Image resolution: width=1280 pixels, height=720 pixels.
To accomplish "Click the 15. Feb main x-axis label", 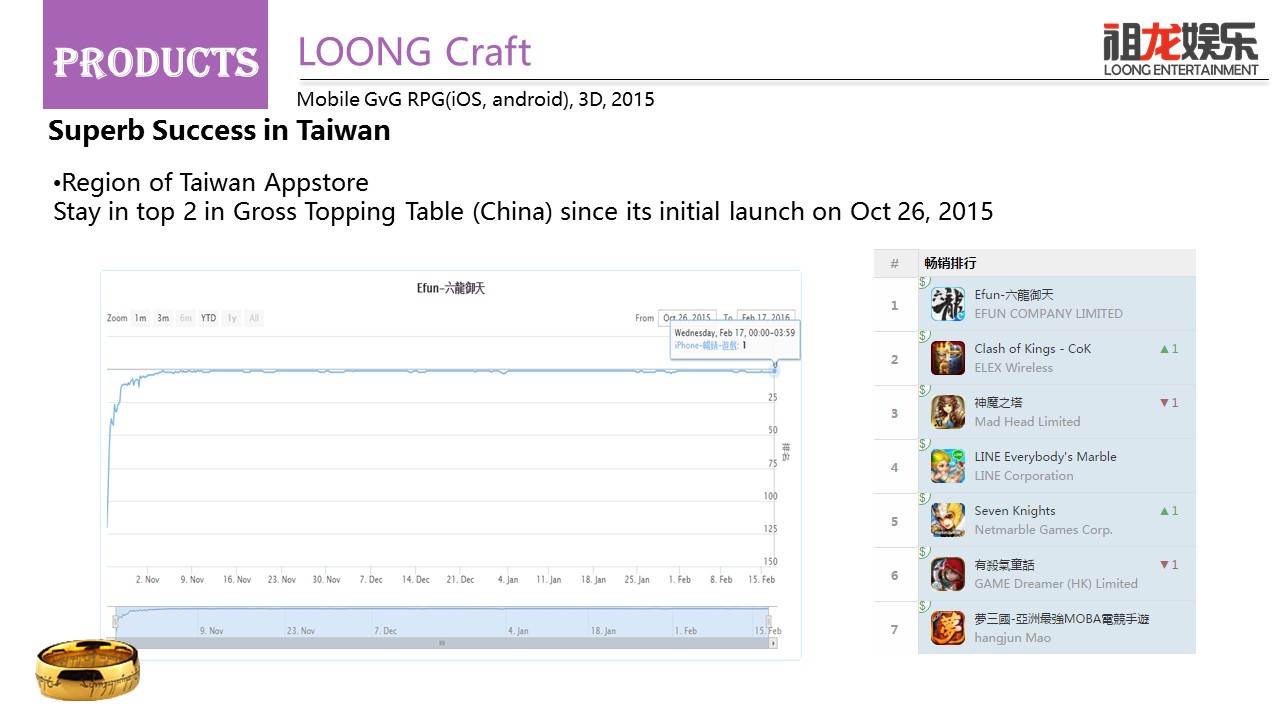I will [762, 580].
